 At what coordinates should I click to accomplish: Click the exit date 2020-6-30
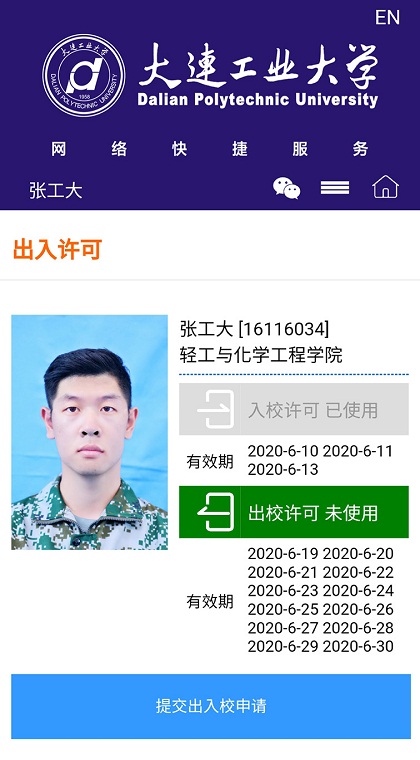(358, 646)
